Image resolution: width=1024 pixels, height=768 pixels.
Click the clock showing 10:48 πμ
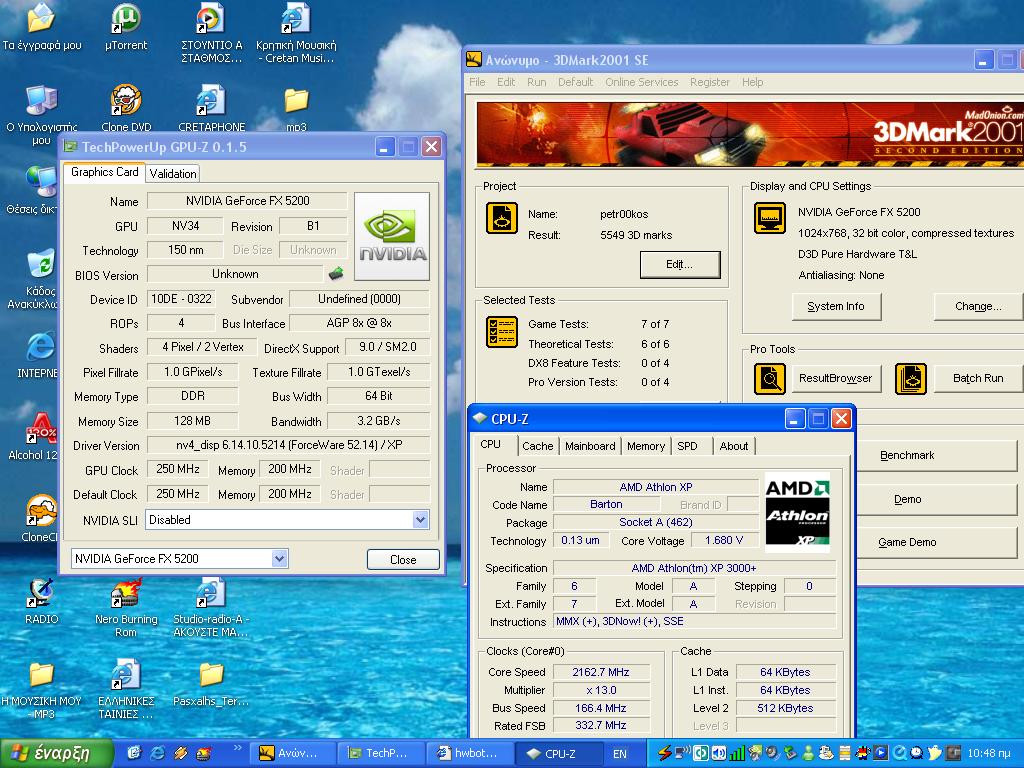989,754
